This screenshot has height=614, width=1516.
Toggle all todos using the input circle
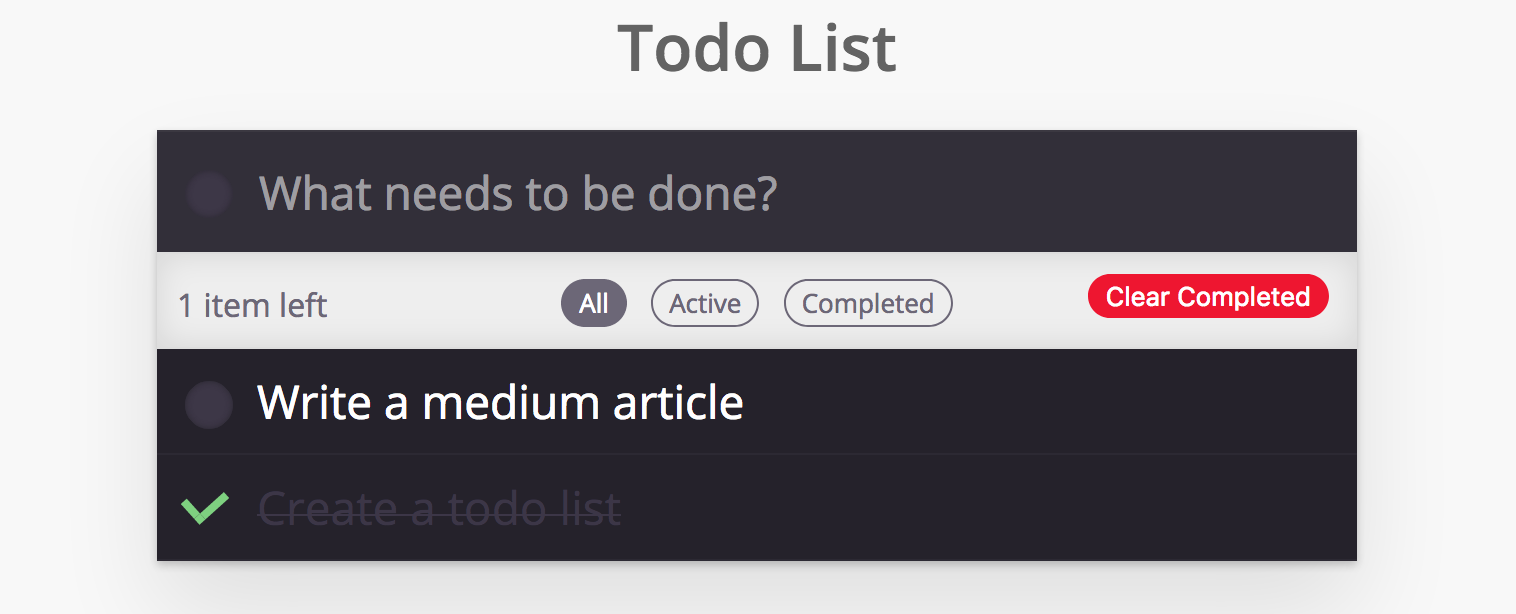tap(209, 193)
